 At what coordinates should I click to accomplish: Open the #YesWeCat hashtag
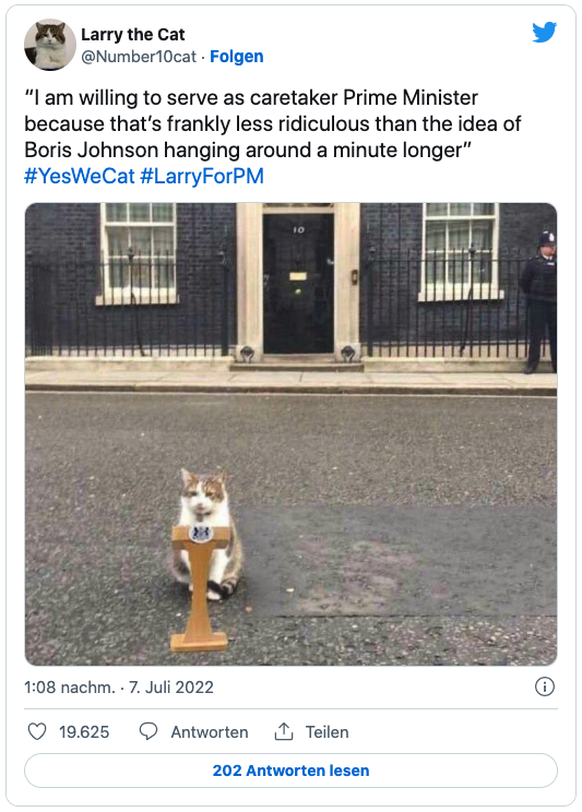tap(79, 176)
